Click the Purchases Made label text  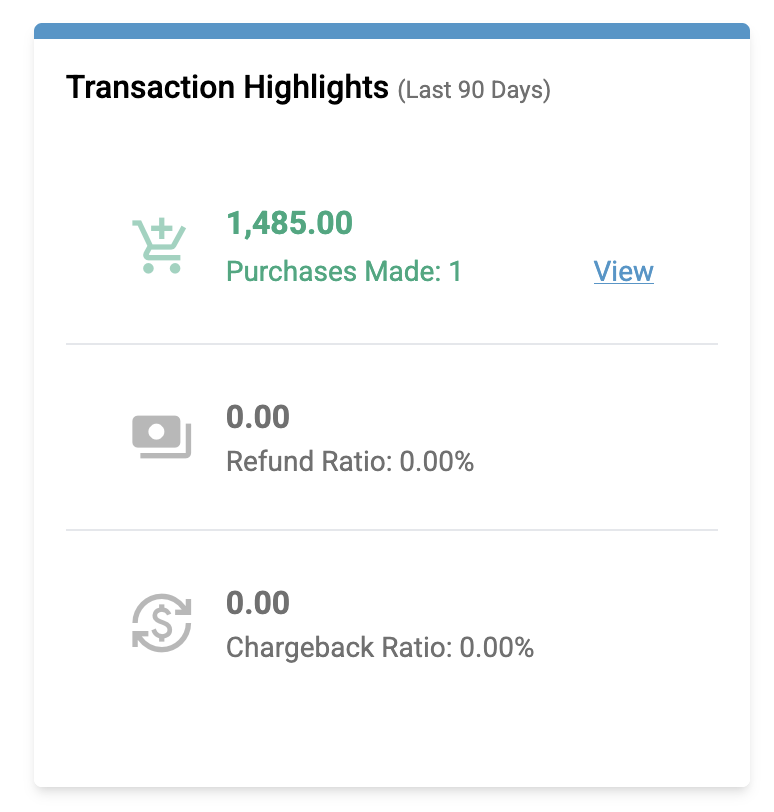(x=332, y=271)
